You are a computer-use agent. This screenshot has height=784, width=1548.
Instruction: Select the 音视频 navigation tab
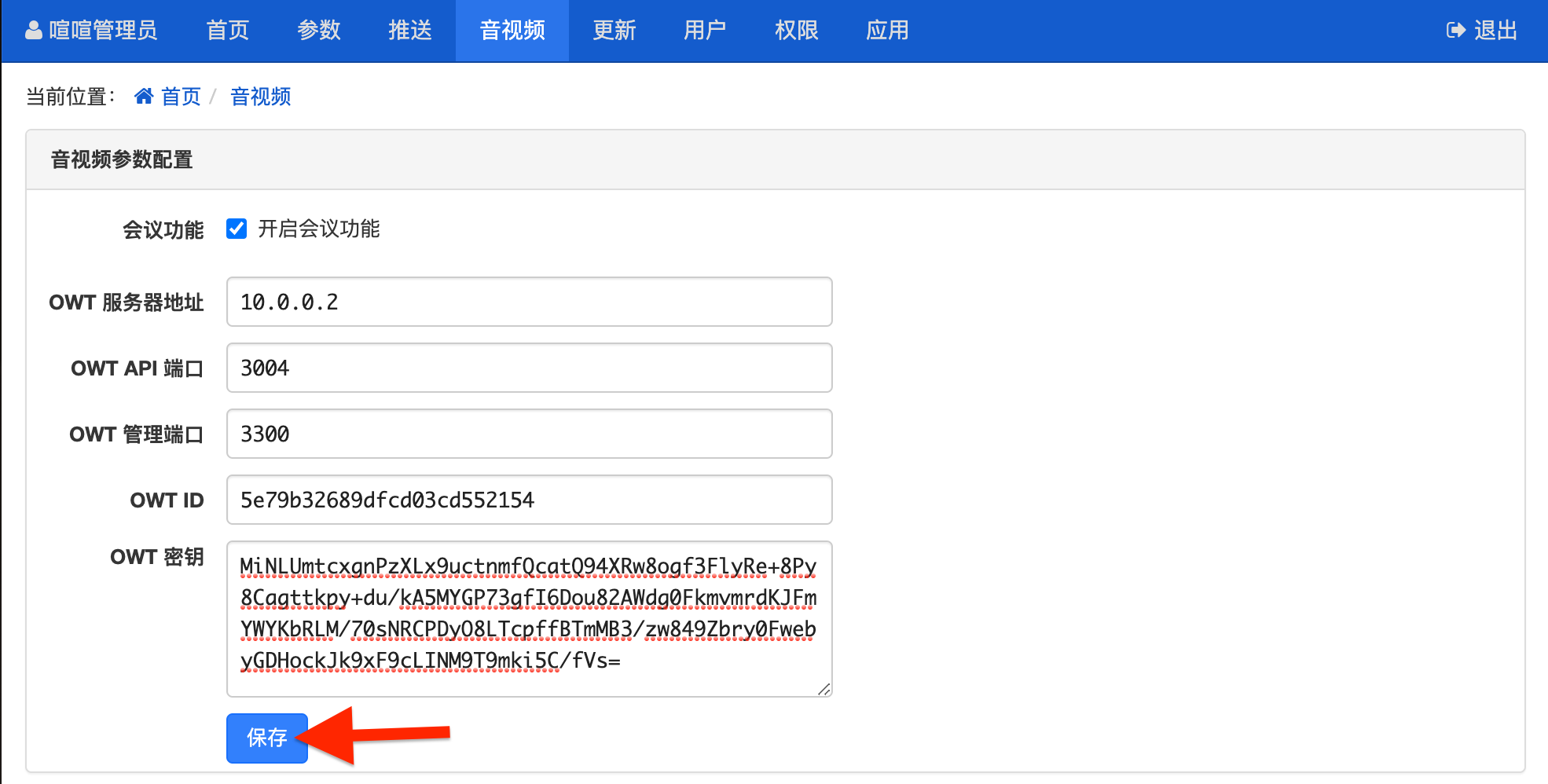coord(512,31)
